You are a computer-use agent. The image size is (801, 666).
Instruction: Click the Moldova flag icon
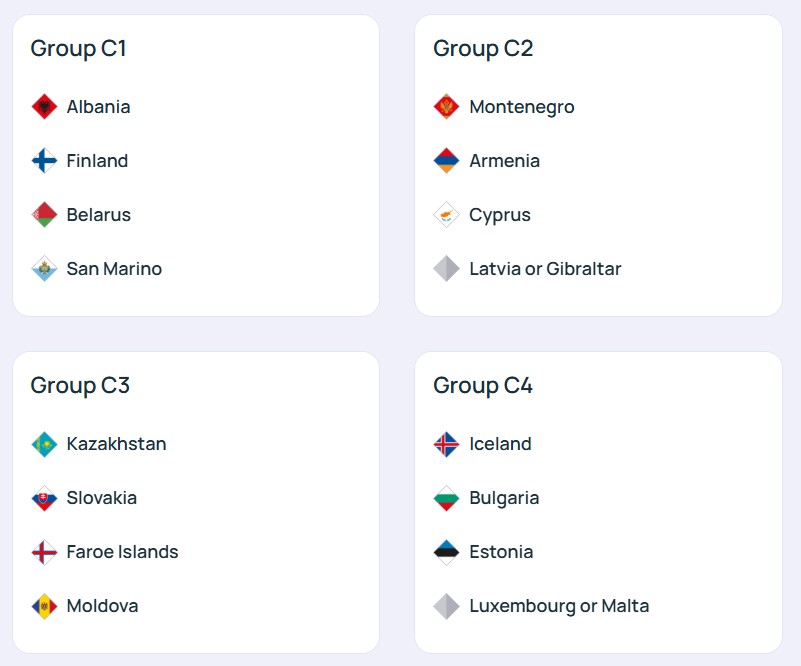(x=44, y=606)
